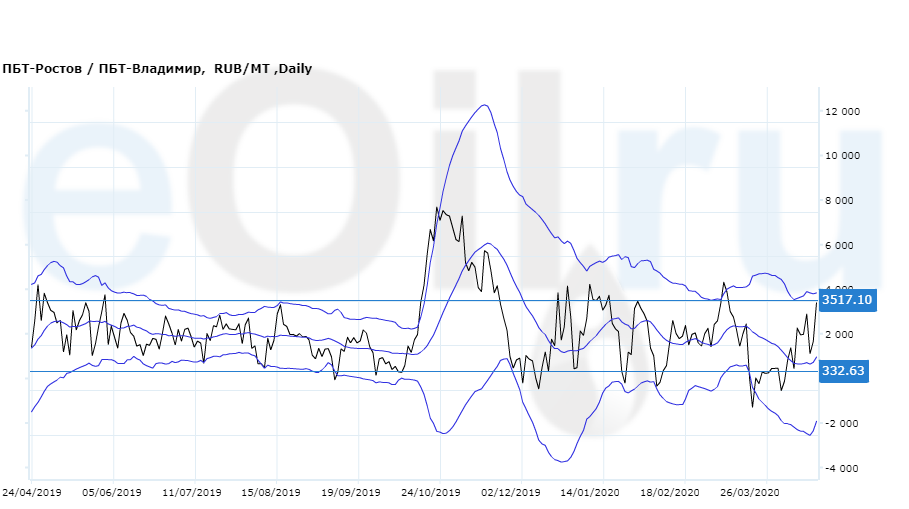Select the 18/02/2020 date on the axis
Screen dimensions: 909x509
pos(670,493)
